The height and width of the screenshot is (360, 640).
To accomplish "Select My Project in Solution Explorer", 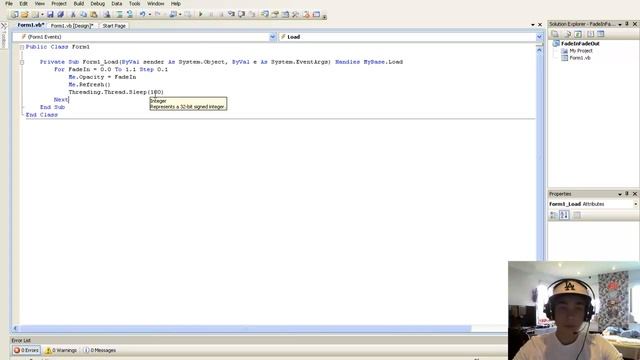I will tap(581, 51).
